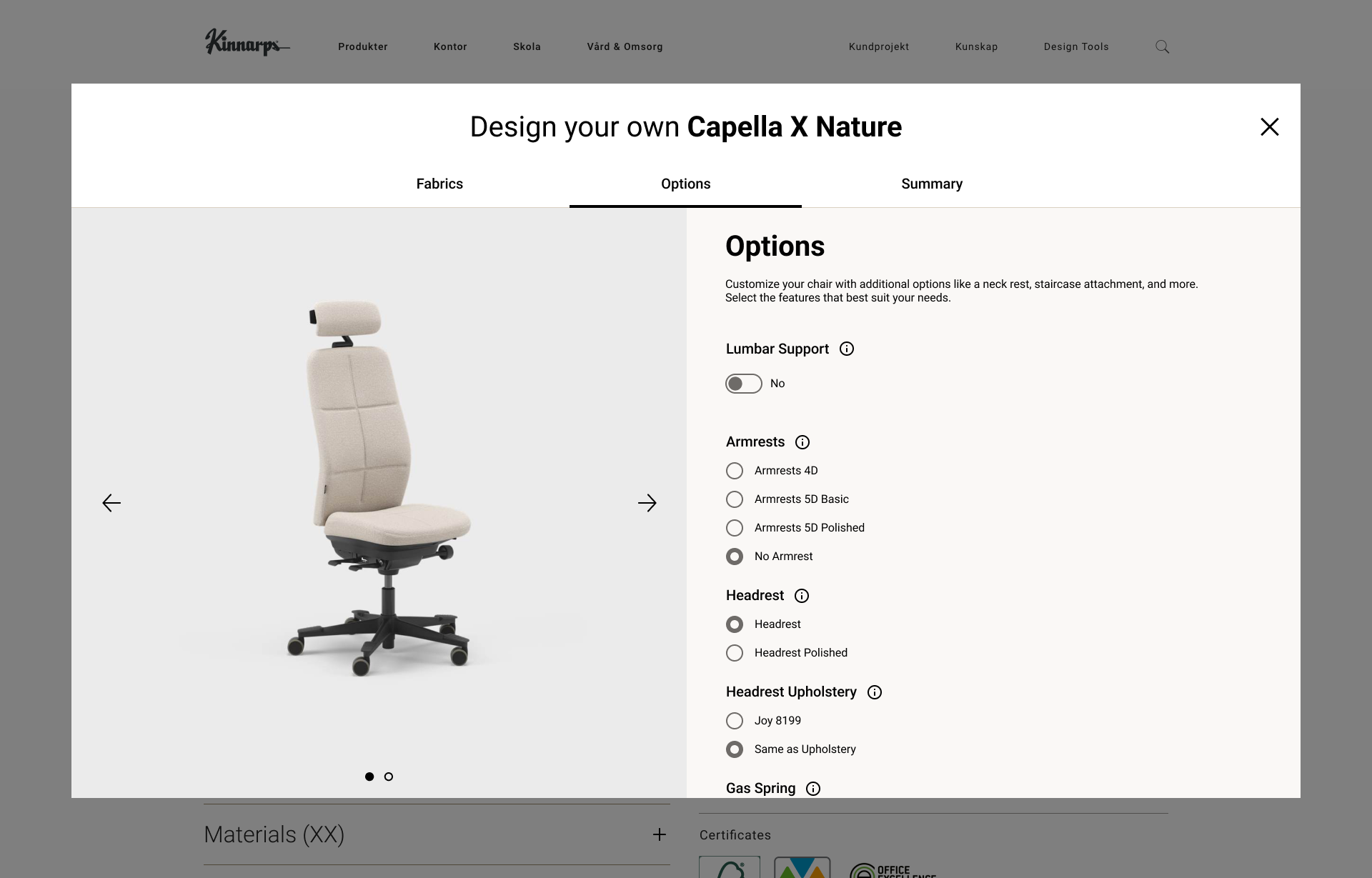This screenshot has height=878, width=1372.
Task: Open the Produkter menu
Action: click(x=363, y=47)
